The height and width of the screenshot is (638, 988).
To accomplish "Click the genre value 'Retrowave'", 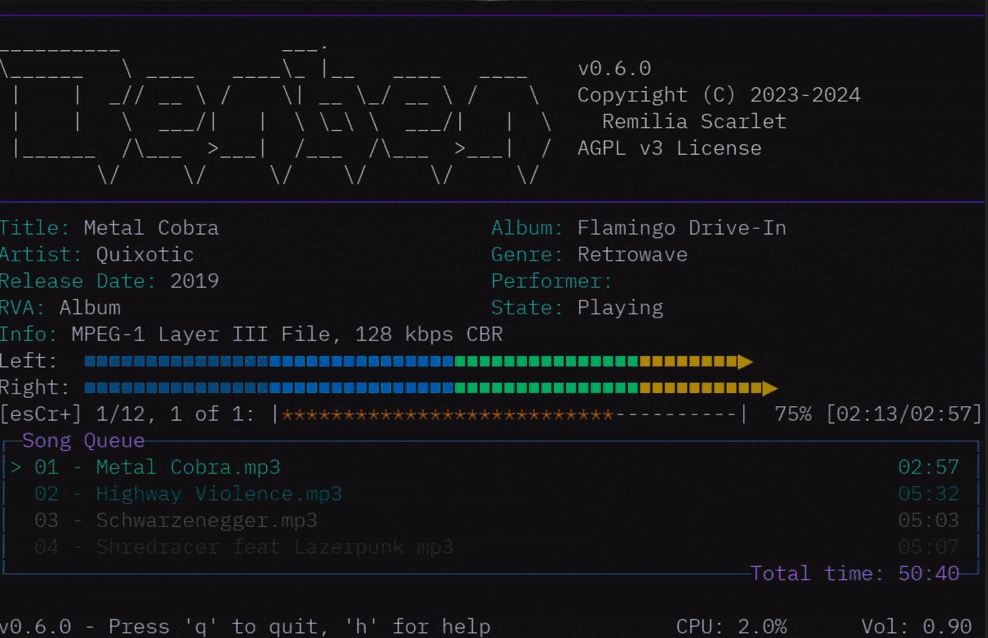I will click(633, 254).
